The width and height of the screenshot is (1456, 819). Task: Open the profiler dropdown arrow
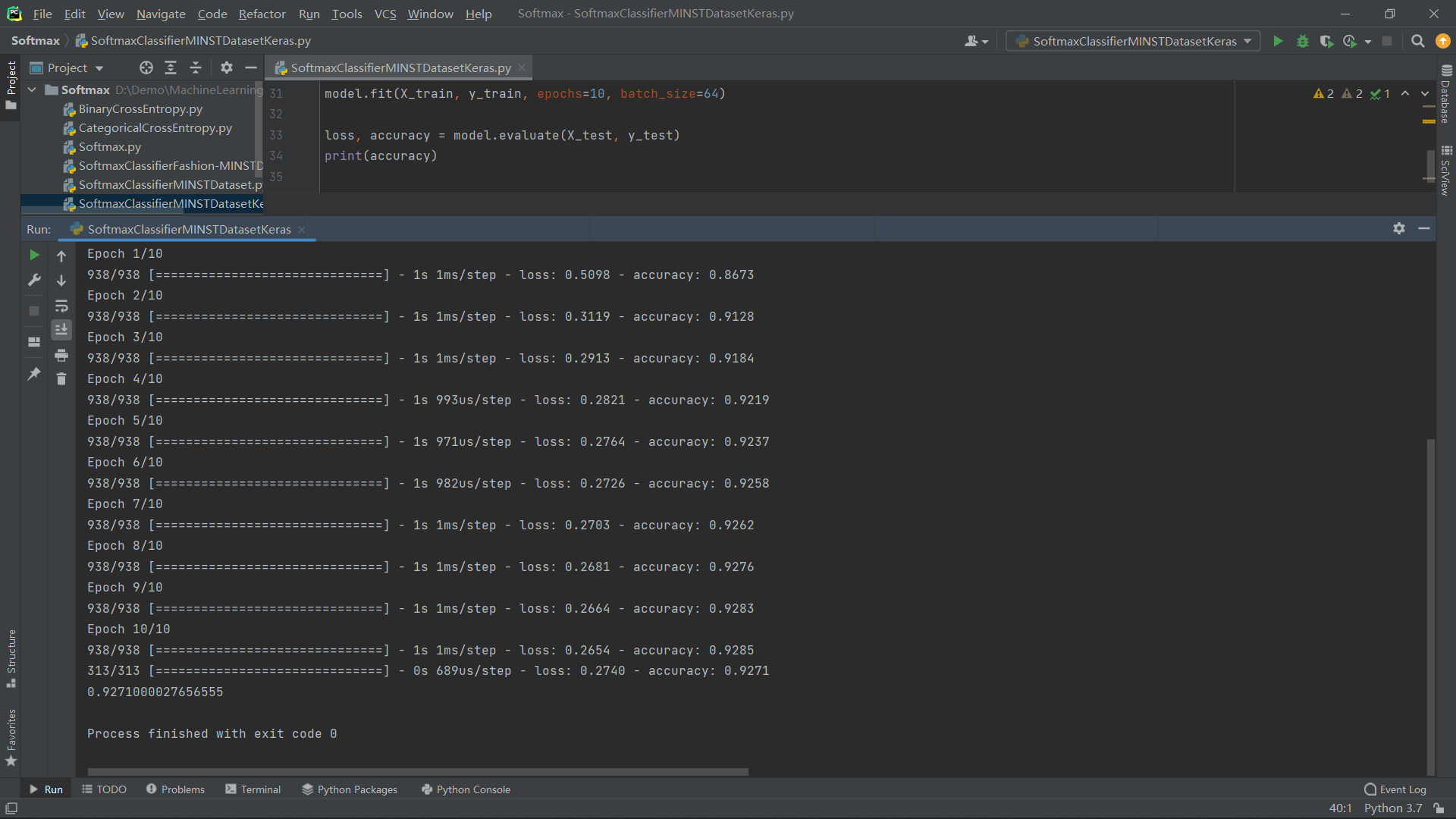1370,41
